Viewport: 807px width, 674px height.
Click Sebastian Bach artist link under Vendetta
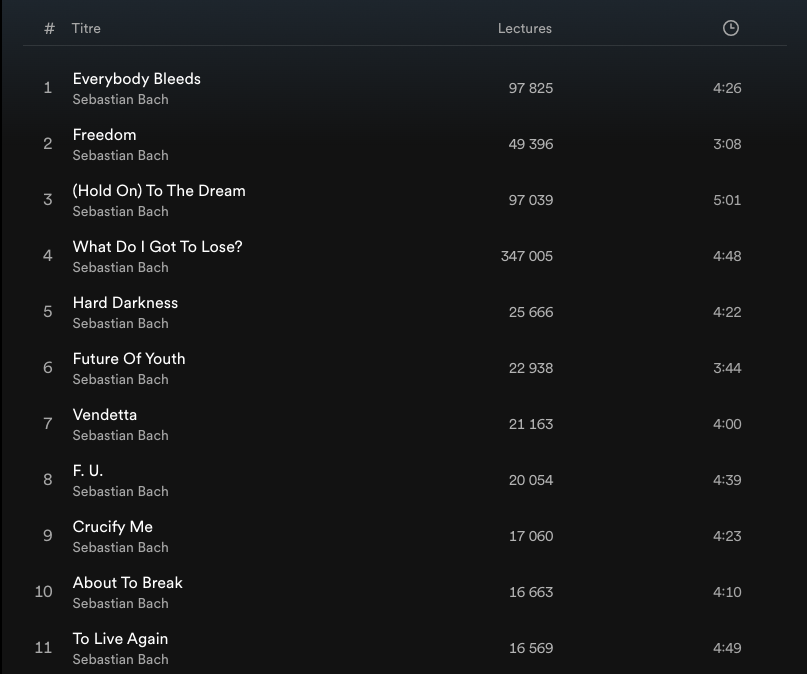tap(120, 436)
